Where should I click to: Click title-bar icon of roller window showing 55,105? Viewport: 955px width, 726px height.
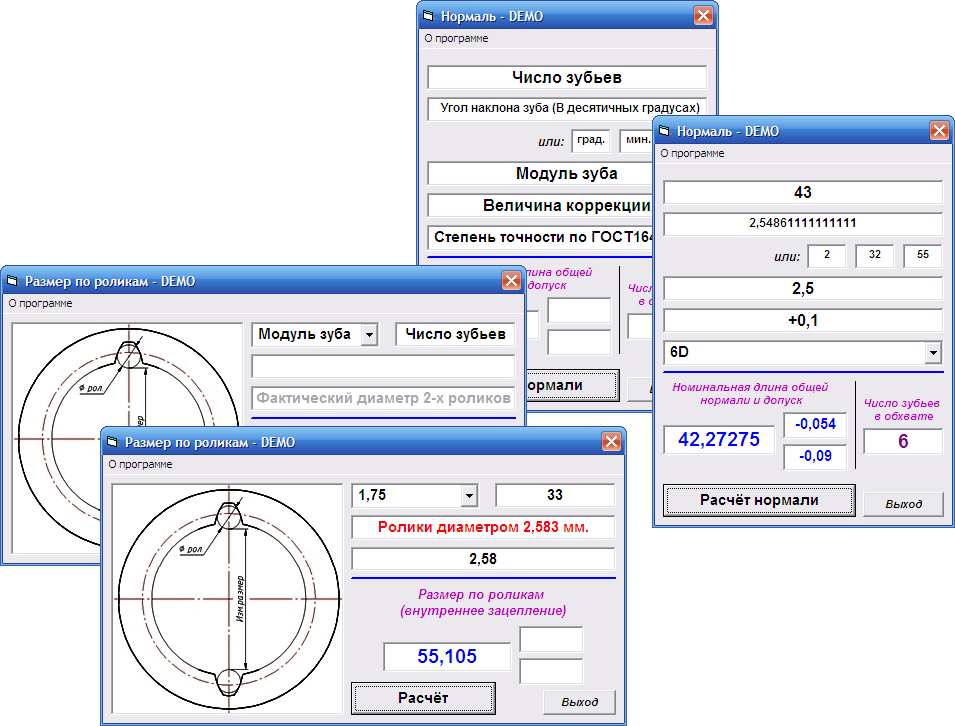(113, 442)
